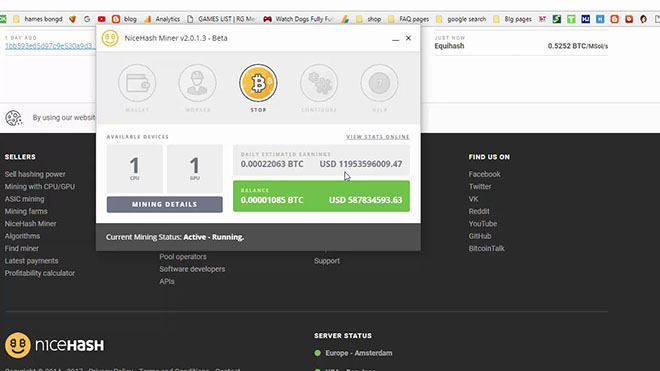Image resolution: width=660 pixels, height=371 pixels.
Task: Open the Google bookmark icon
Action: pyautogui.click(x=87, y=19)
